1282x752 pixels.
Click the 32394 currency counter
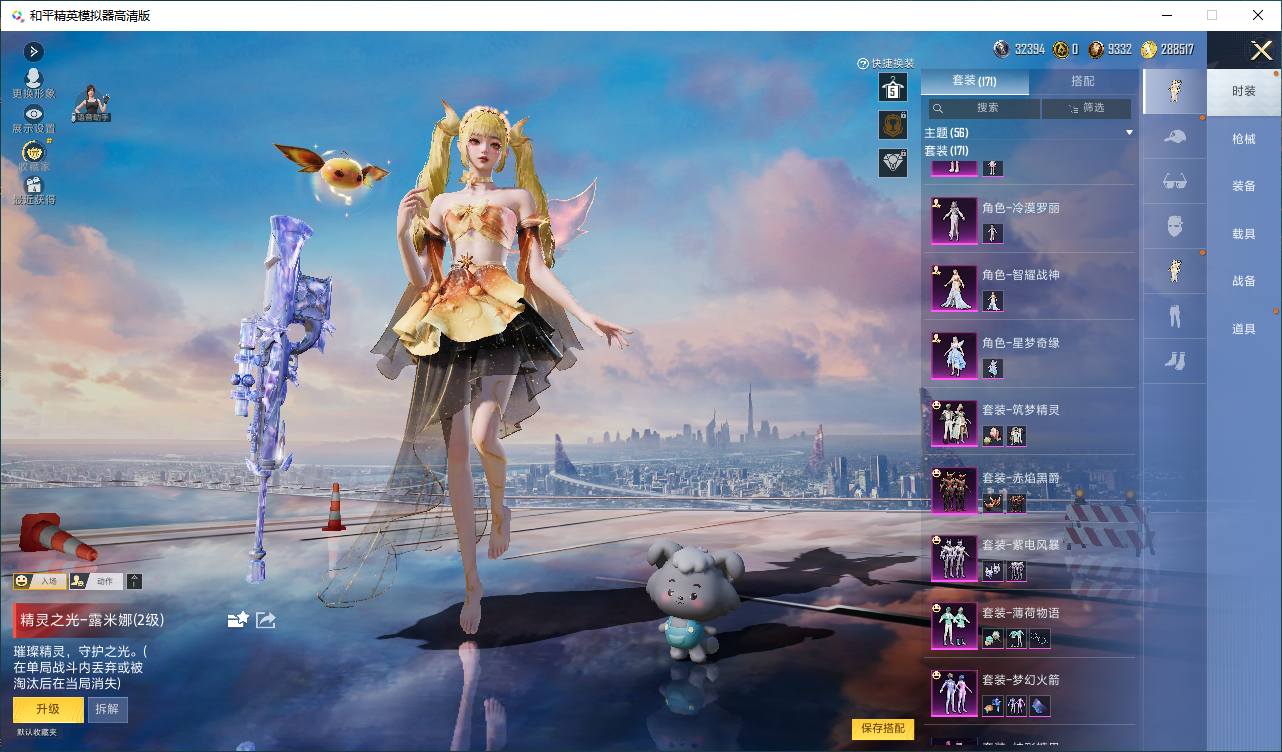coord(1020,49)
